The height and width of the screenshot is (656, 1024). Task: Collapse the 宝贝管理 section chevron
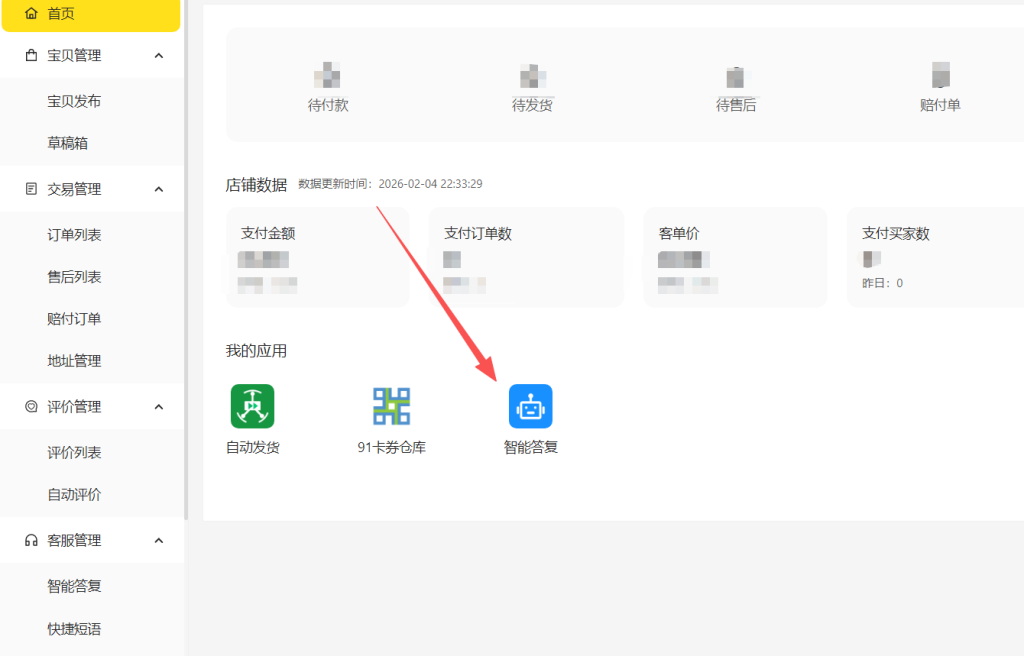click(159, 56)
